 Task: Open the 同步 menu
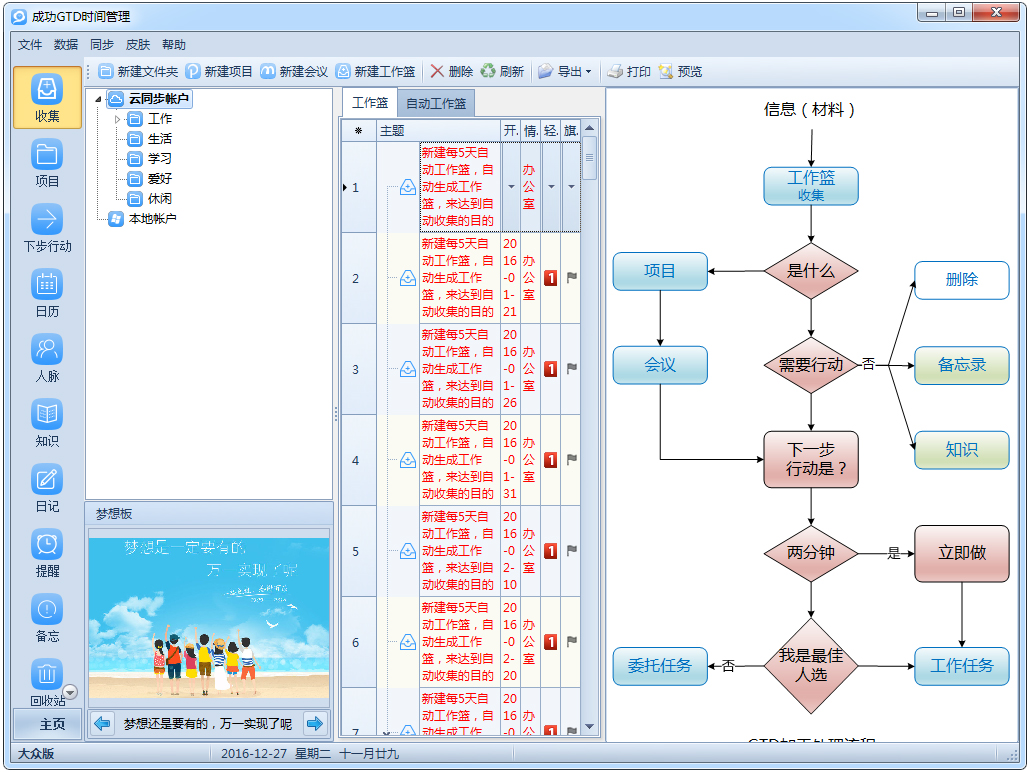tap(102, 45)
